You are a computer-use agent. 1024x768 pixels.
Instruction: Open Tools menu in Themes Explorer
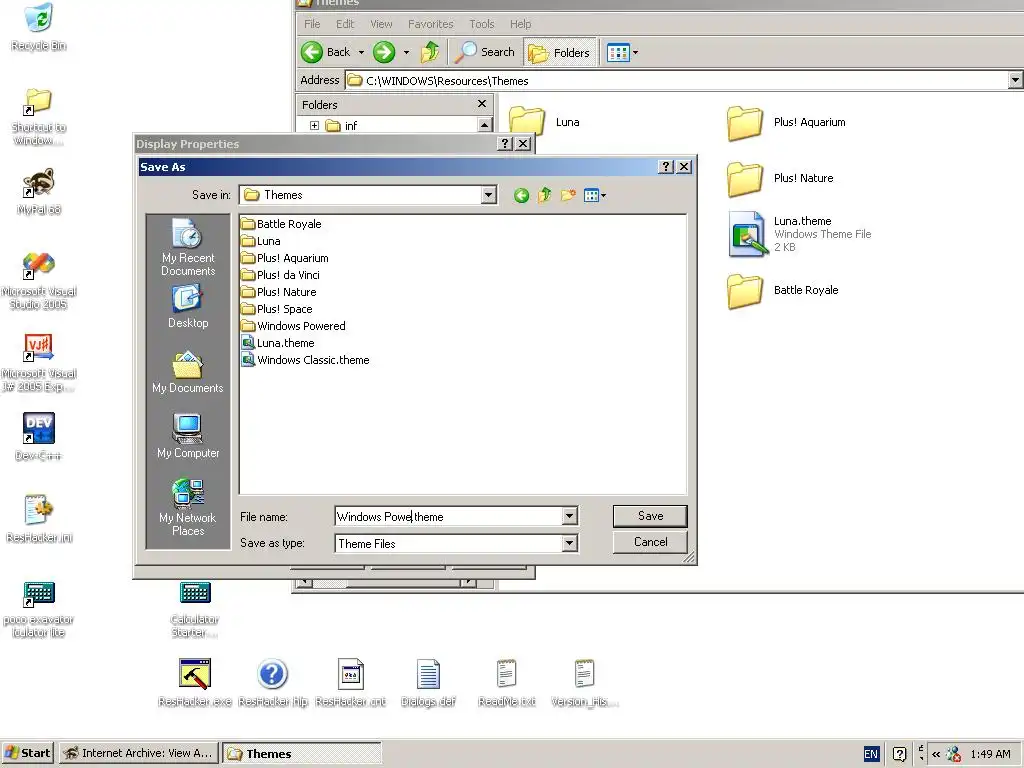coord(482,24)
